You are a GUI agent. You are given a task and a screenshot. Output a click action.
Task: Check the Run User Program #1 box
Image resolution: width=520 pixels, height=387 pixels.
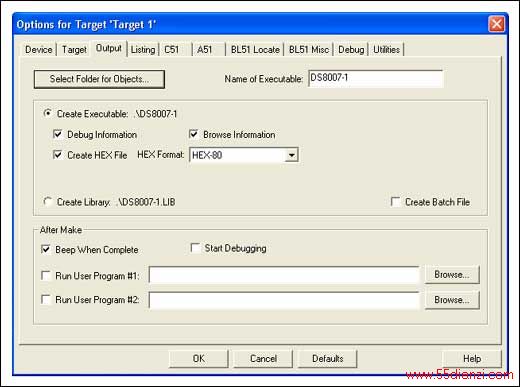[46, 276]
